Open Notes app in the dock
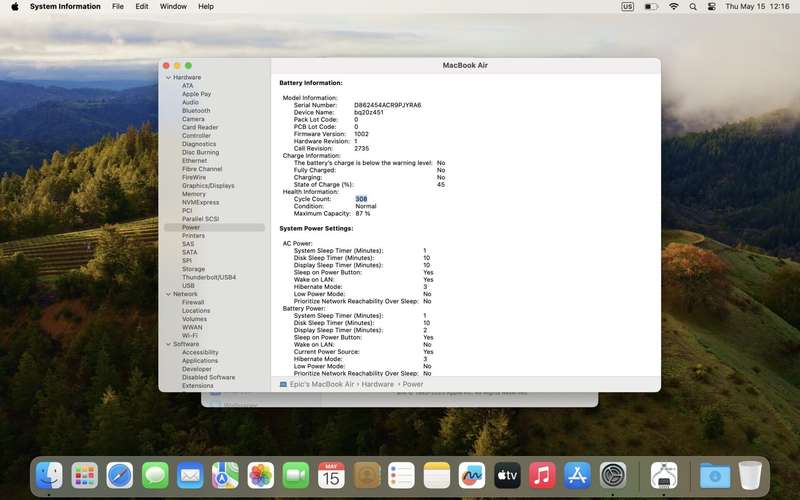Image resolution: width=800 pixels, height=500 pixels. tap(437, 476)
